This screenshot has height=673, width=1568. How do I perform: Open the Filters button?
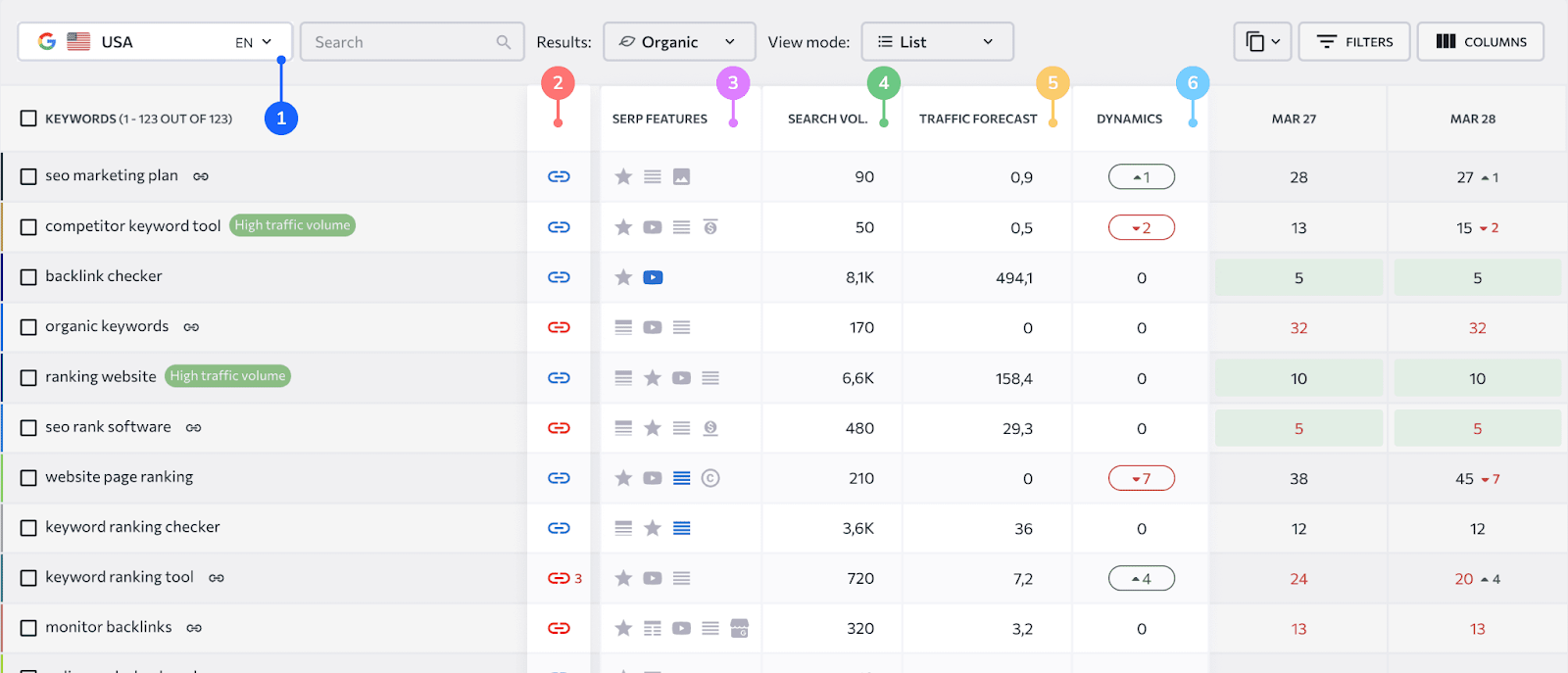pyautogui.click(x=1354, y=42)
